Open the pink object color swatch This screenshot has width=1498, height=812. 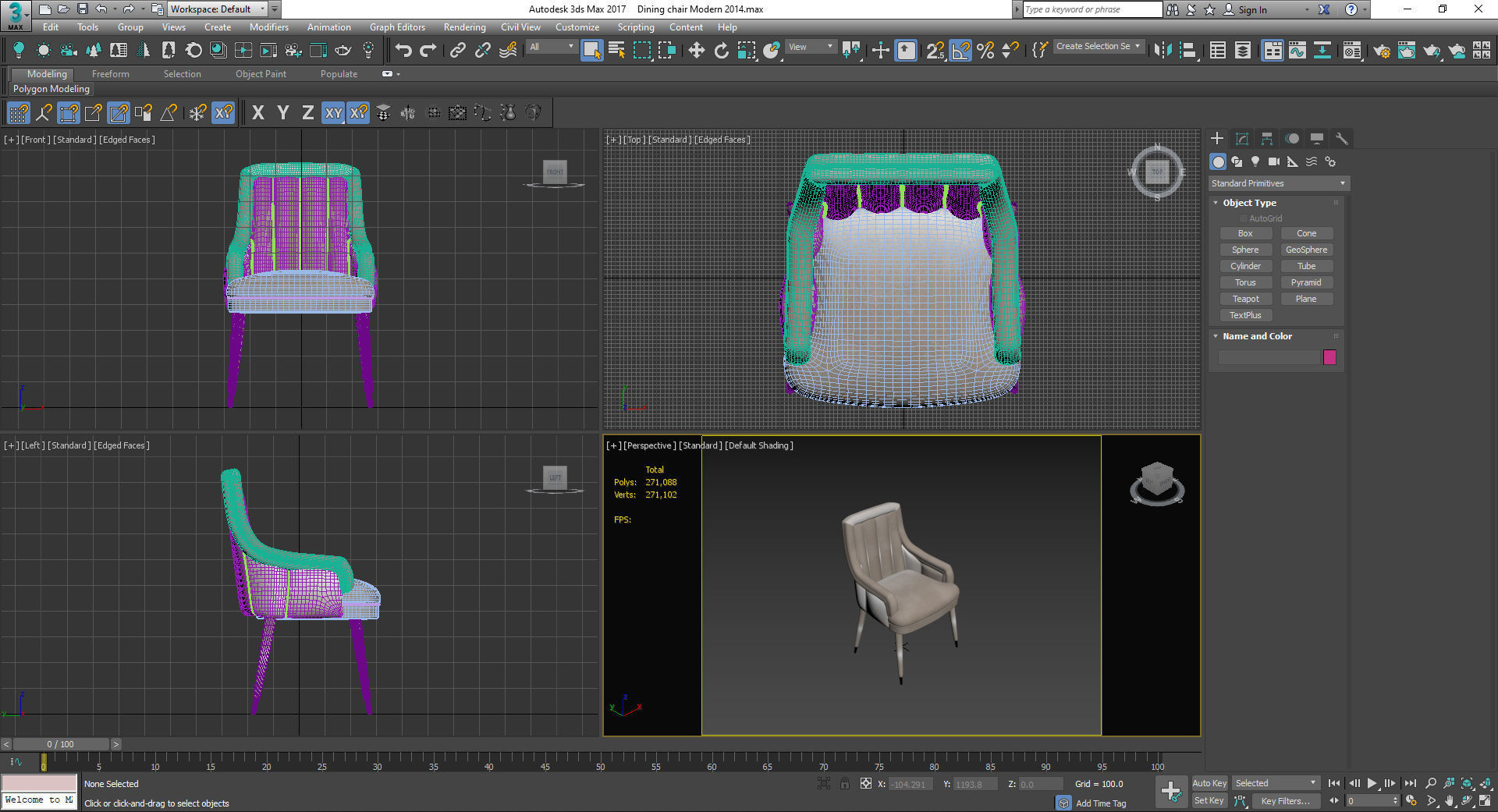(1330, 357)
